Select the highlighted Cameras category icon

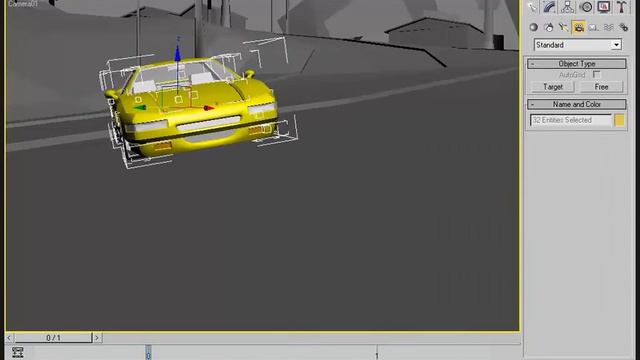click(578, 27)
